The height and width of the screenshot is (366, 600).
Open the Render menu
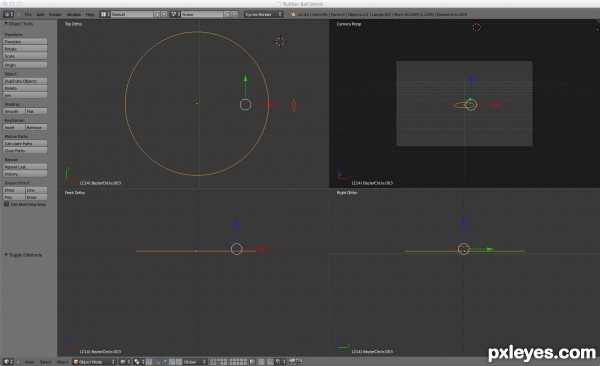click(x=55, y=15)
